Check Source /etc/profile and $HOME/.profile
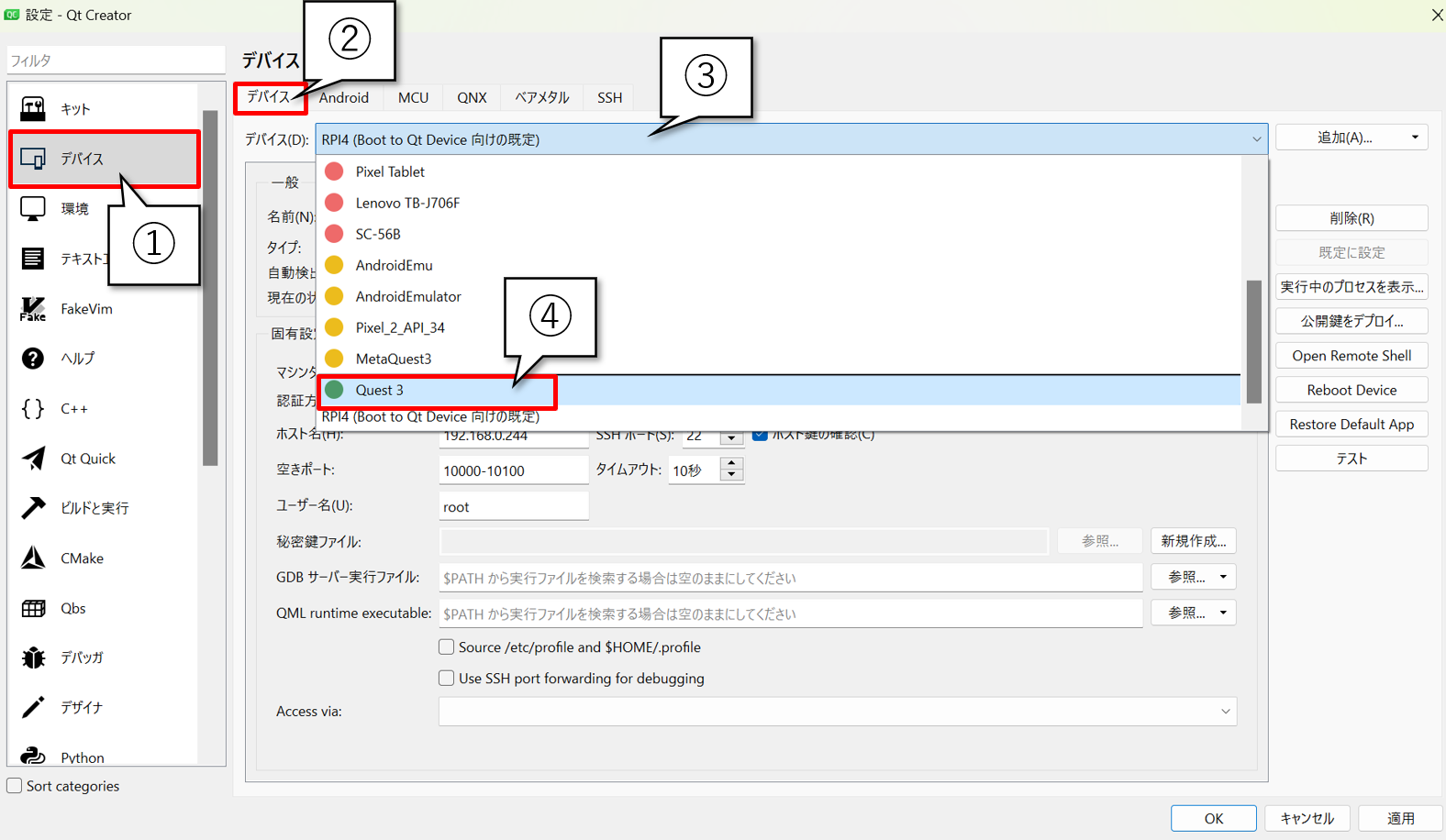1446x840 pixels. coord(447,647)
